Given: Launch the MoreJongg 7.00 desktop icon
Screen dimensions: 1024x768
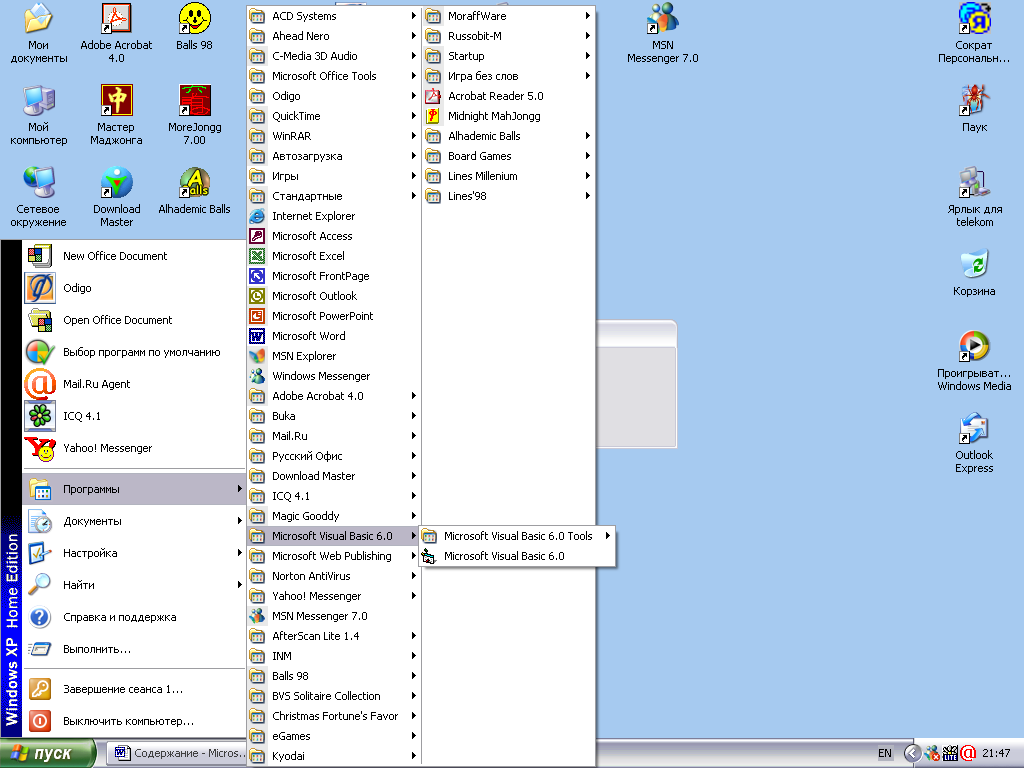Looking at the screenshot, I should (x=195, y=101).
